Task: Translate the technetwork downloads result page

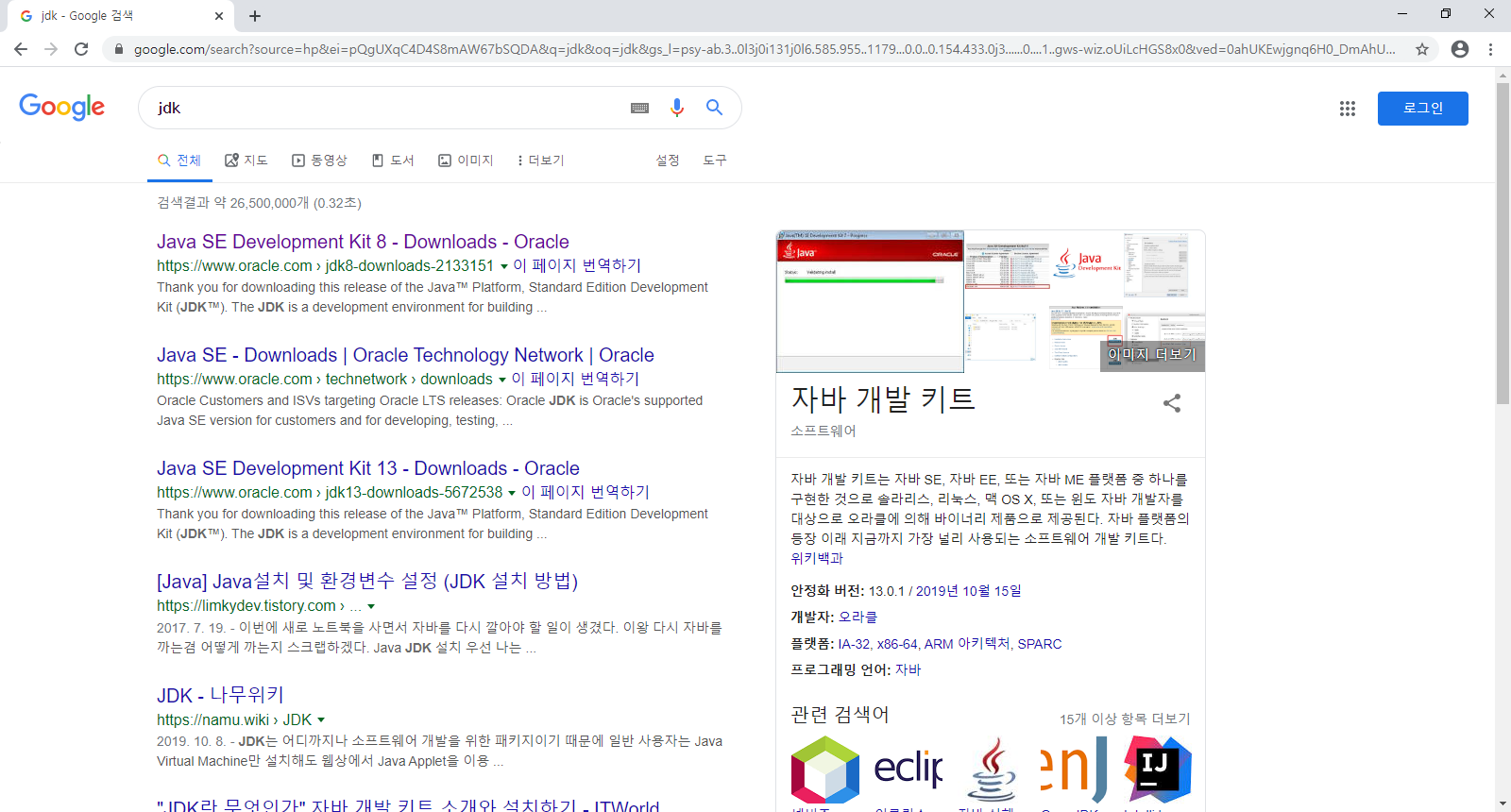Action: (575, 379)
